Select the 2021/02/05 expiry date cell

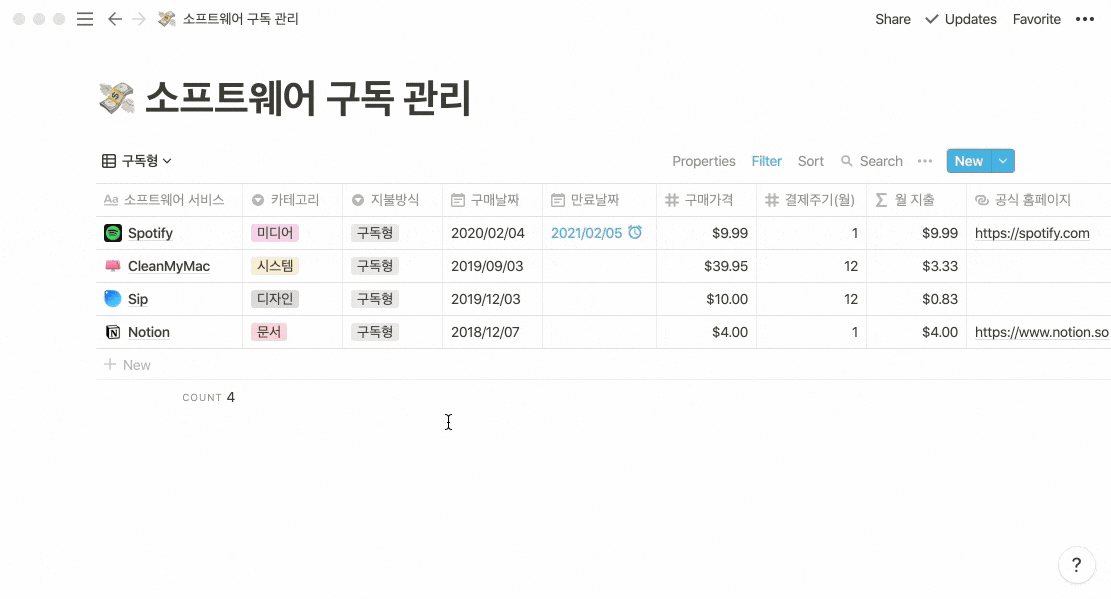(599, 233)
